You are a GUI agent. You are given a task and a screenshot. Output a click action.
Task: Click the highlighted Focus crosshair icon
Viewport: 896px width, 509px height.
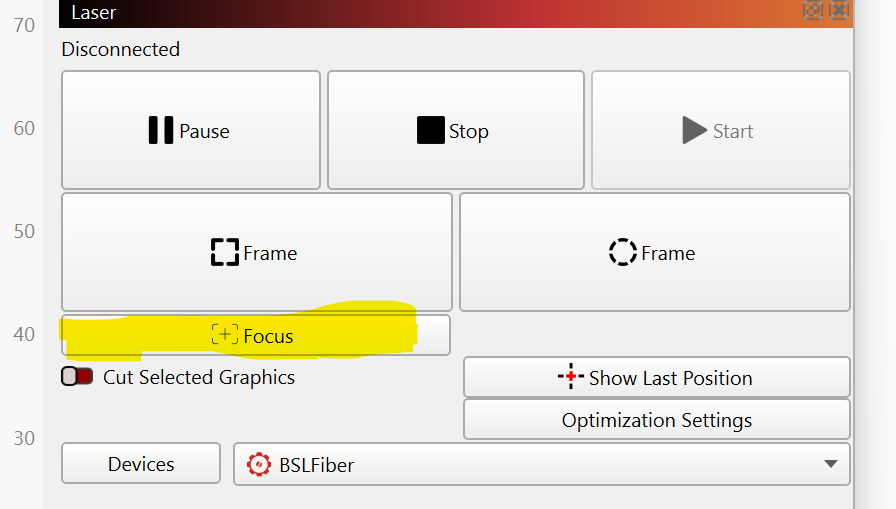tap(225, 336)
